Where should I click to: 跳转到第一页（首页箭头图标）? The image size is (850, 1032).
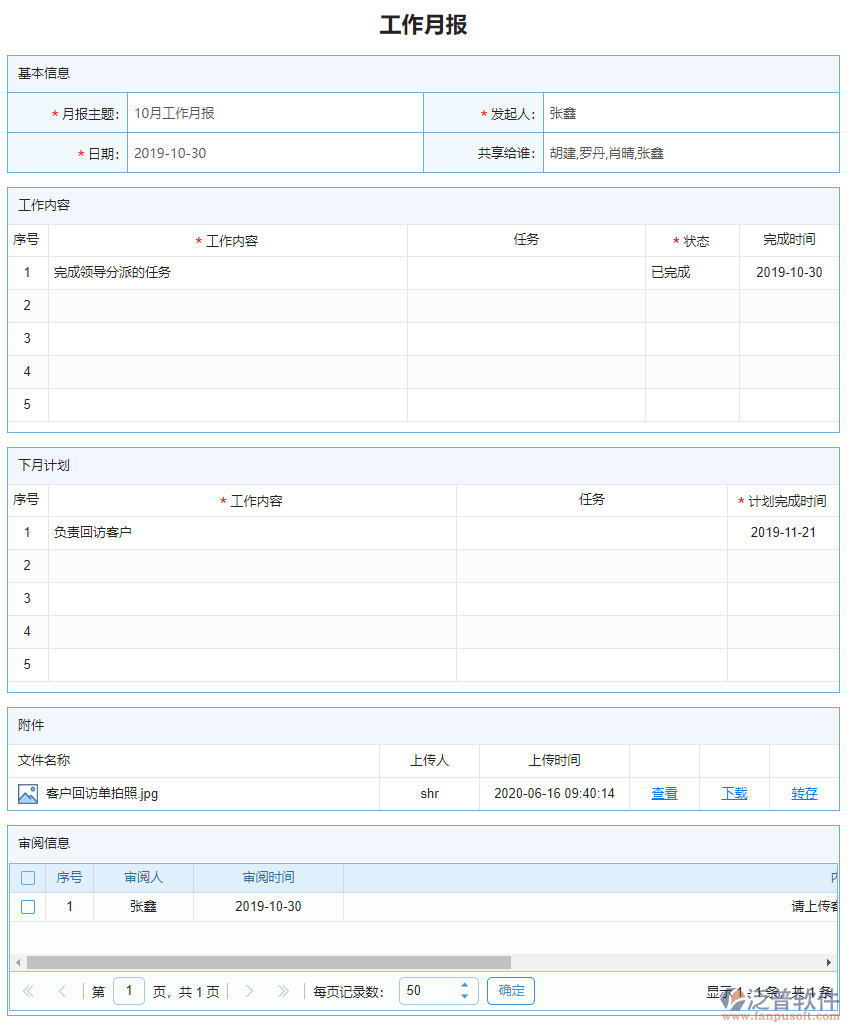pyautogui.click(x=28, y=990)
